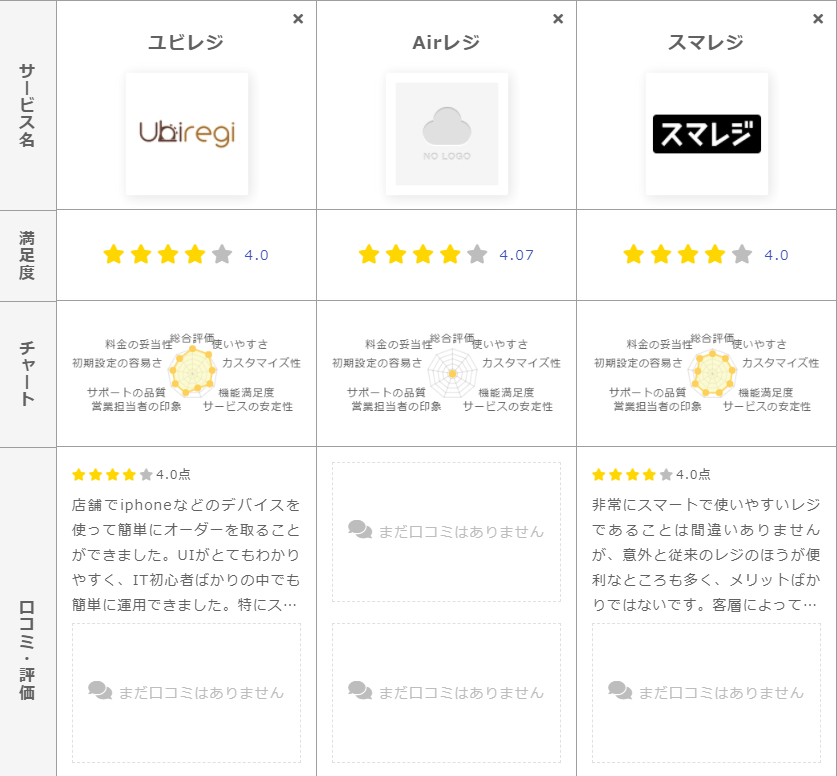Screen dimensions: 837x776
Task: Open the Airレジ service title link
Action: (x=446, y=43)
